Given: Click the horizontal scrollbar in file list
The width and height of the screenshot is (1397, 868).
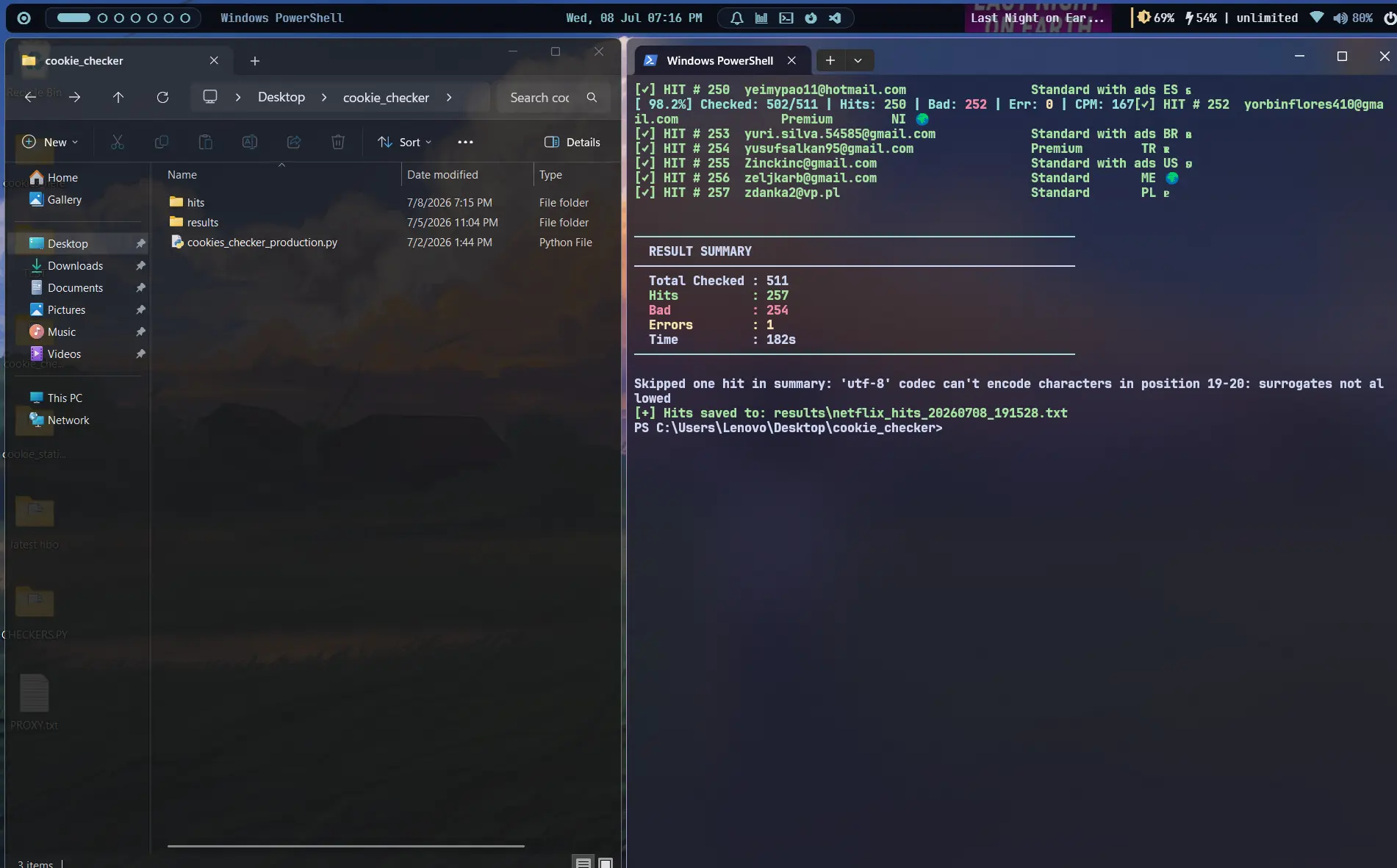Looking at the screenshot, I should tap(346, 846).
